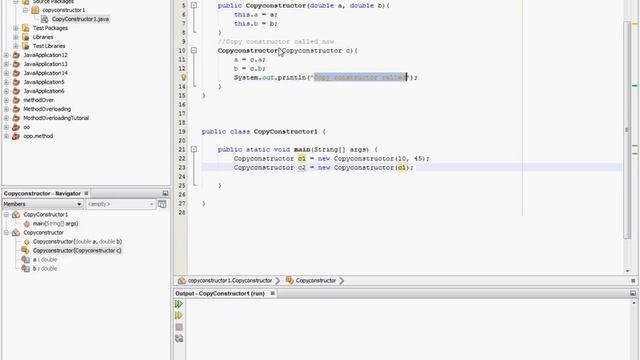
Task: Select Copyconstructor(Copyconstructor c) member
Action: tap(77, 251)
